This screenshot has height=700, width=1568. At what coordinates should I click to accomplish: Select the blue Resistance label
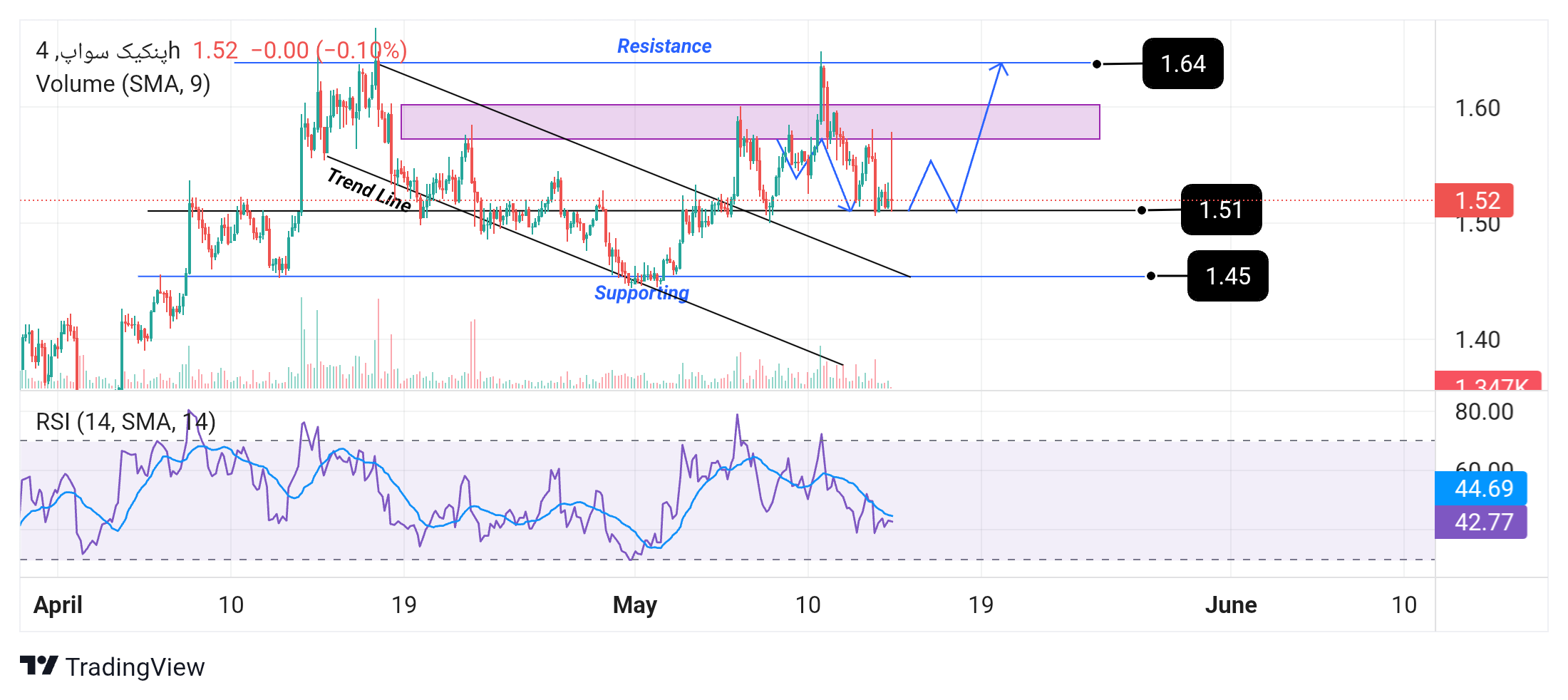click(664, 46)
